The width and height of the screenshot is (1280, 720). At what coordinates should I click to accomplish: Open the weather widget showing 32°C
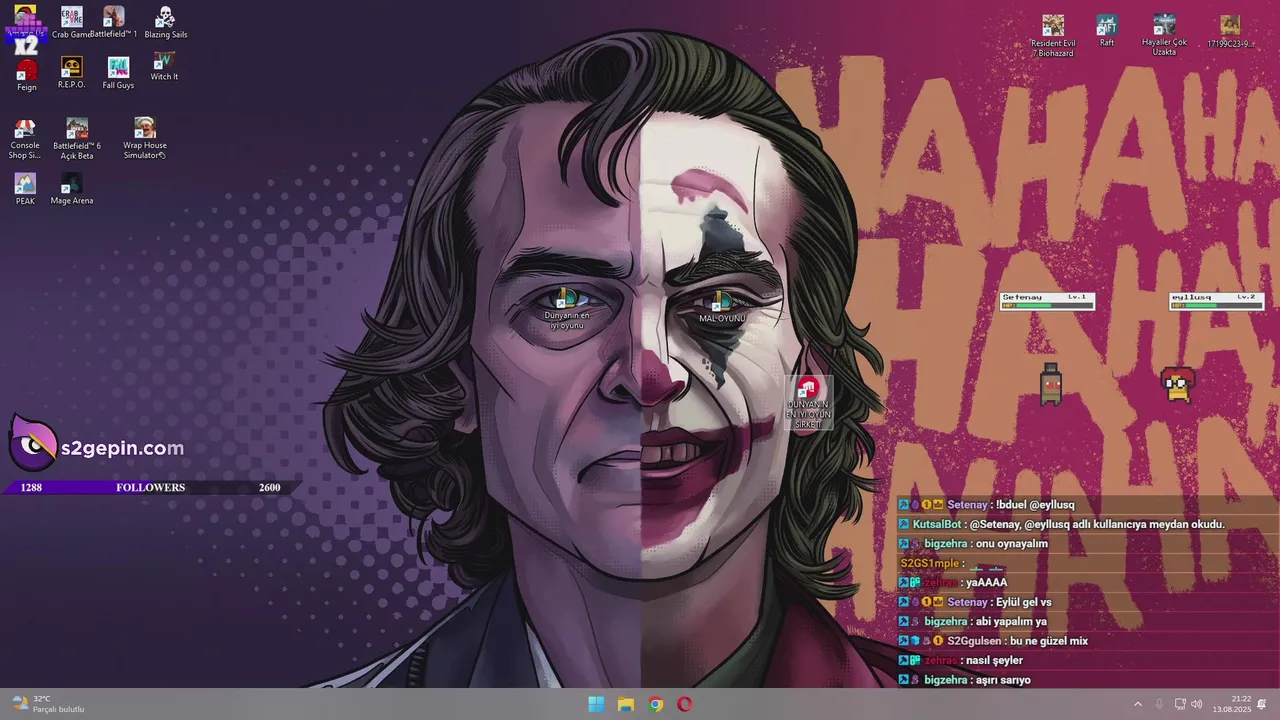tap(47, 704)
